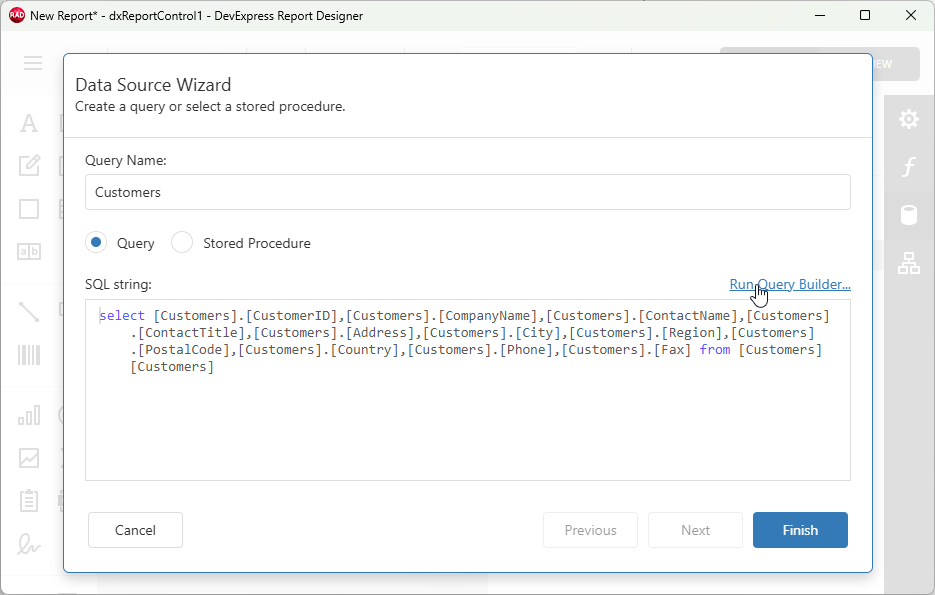Close the Report Designer window
The image size is (935, 595).
click(x=911, y=16)
